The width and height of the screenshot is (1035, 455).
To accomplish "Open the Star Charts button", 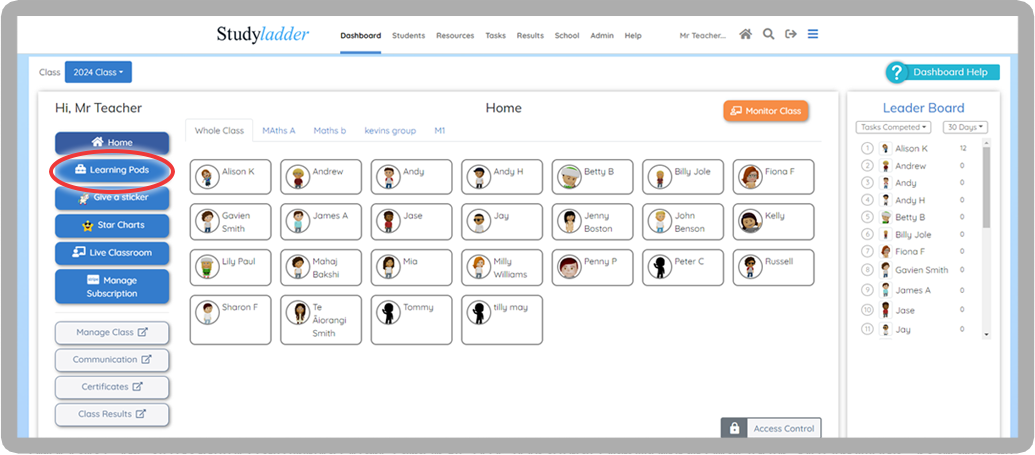I will click(x=112, y=225).
